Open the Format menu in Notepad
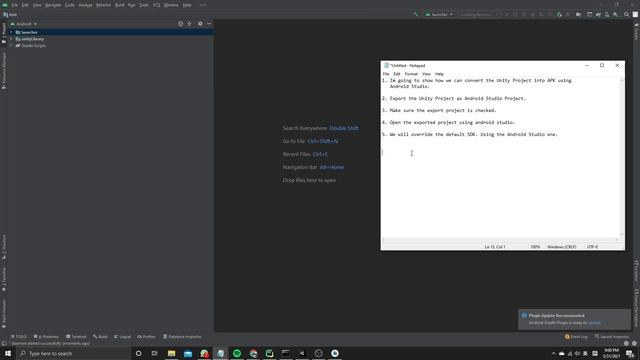The height and width of the screenshot is (360, 640). [x=411, y=74]
